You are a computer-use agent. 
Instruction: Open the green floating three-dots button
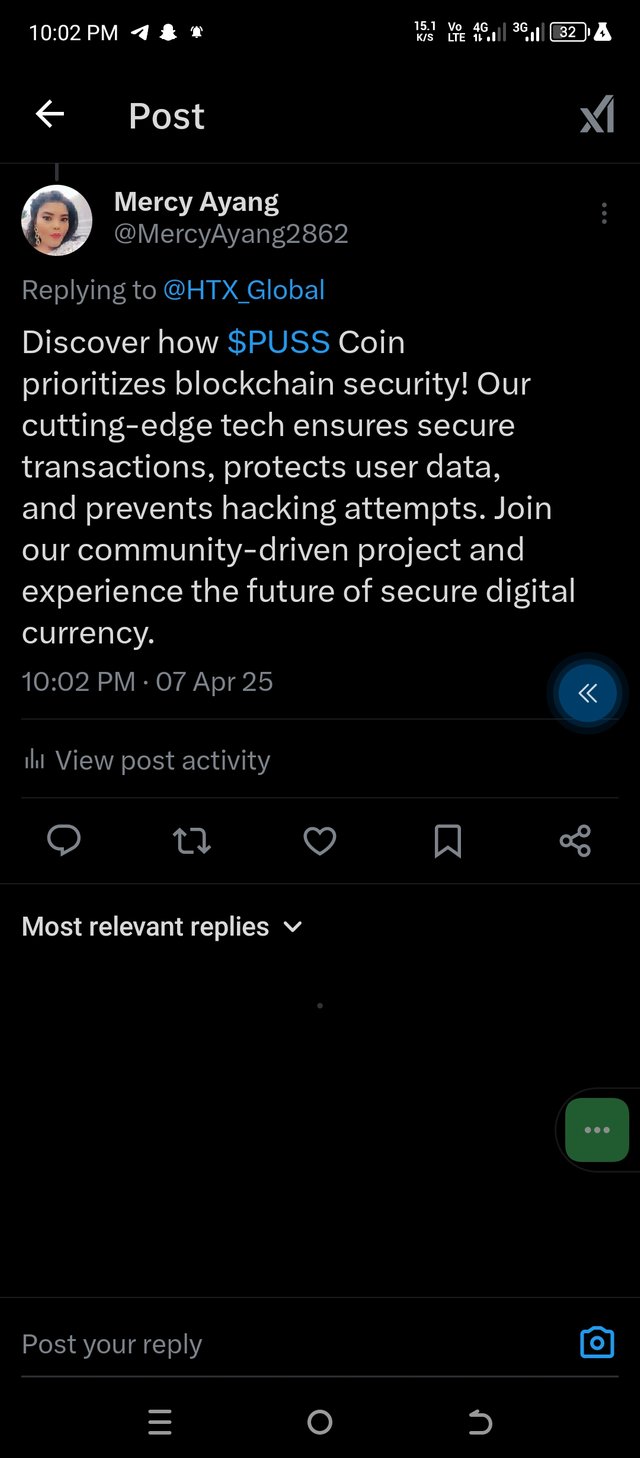point(597,1129)
